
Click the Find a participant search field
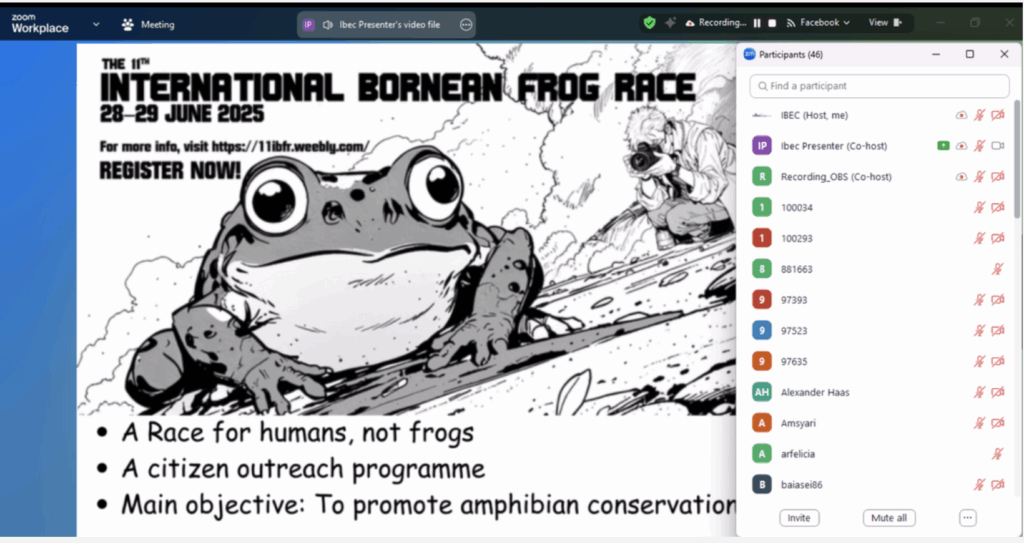(878, 86)
